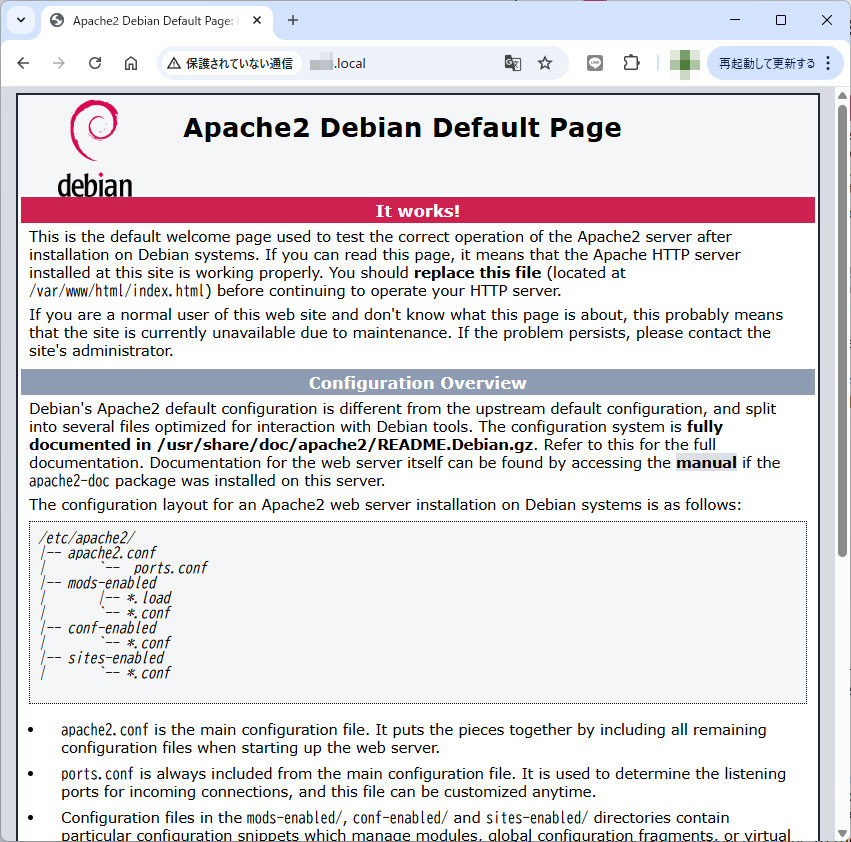Open the home page icon
The image size is (851, 842).
coord(131,64)
